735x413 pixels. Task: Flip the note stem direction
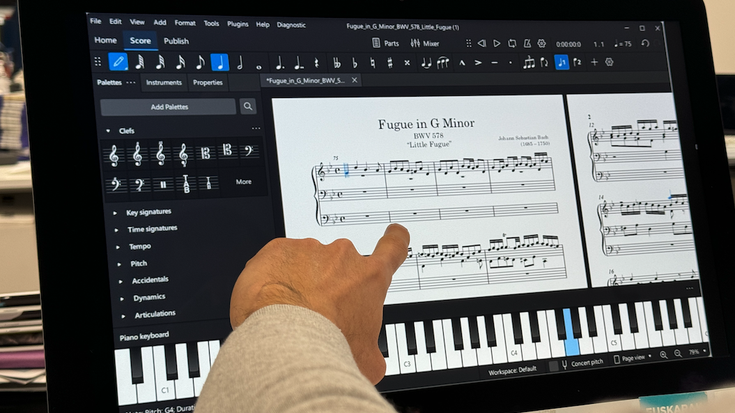pos(544,62)
